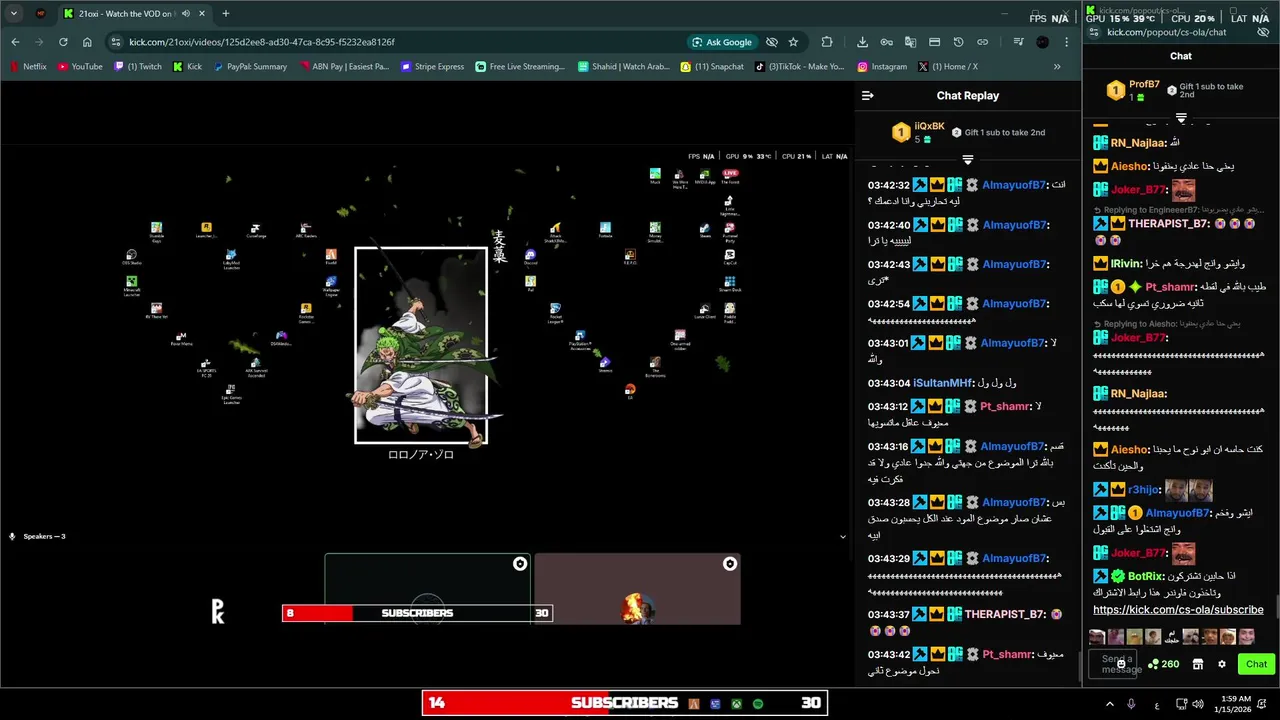
Task: Click the browser Back arrow
Action: [15, 42]
